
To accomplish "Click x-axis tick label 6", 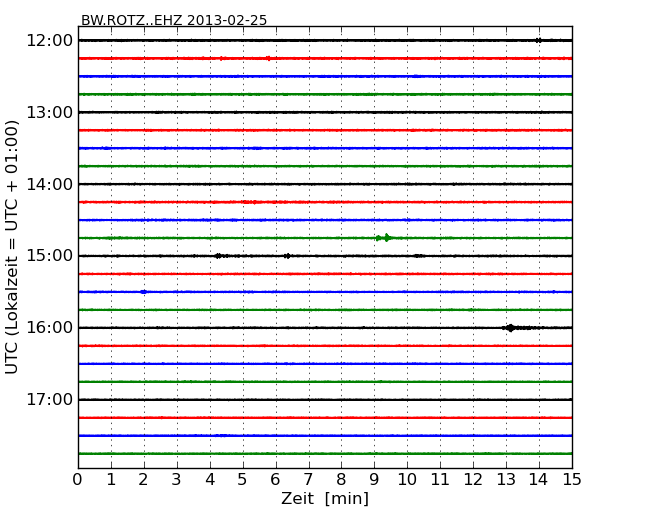I will click(x=275, y=480).
